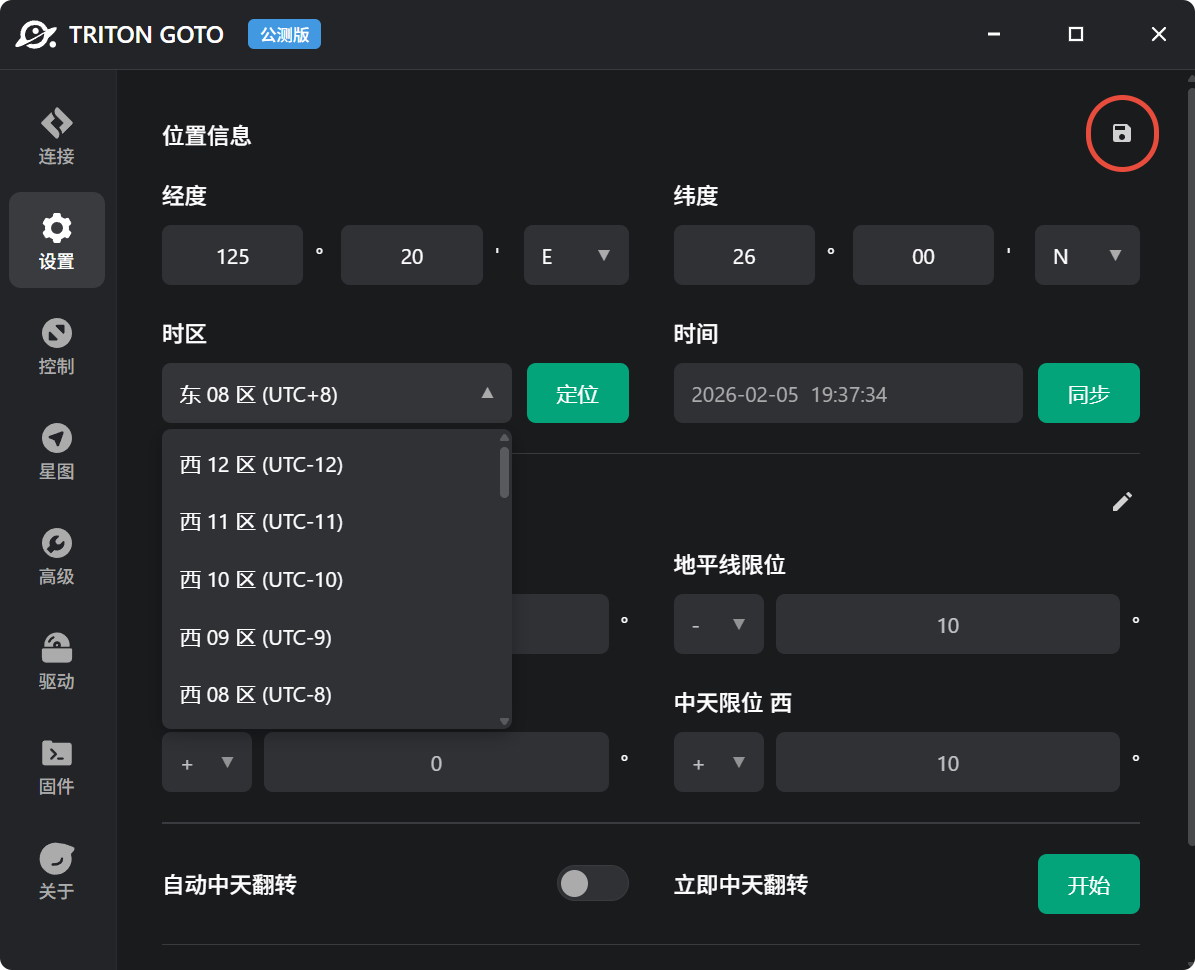
Task: Click the 定位 locate button
Action: [x=577, y=393]
